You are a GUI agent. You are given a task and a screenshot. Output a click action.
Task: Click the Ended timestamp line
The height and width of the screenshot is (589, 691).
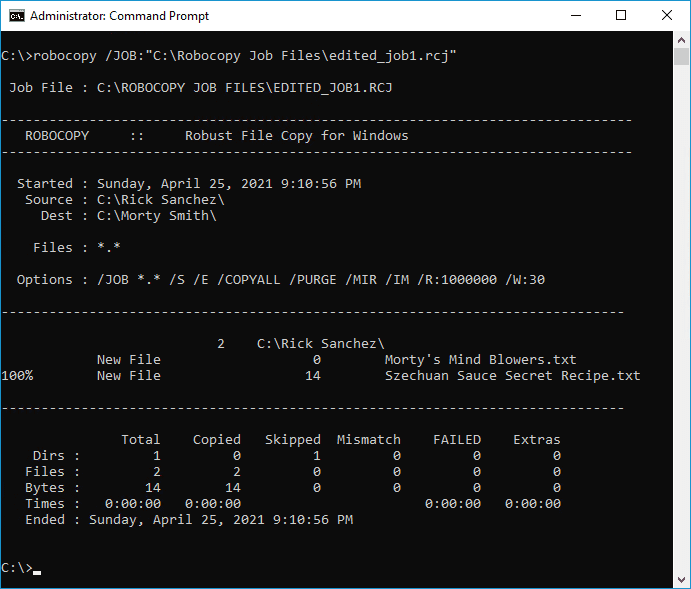point(189,520)
